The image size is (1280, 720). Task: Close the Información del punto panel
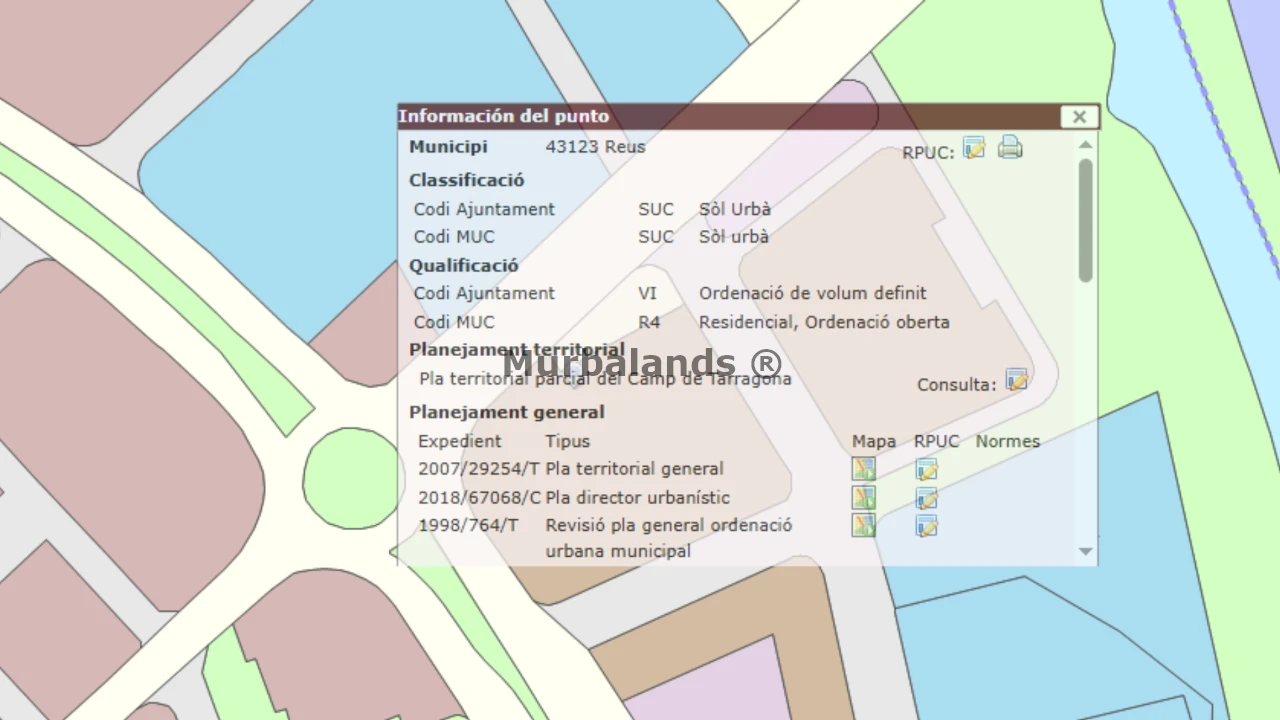[1079, 117]
